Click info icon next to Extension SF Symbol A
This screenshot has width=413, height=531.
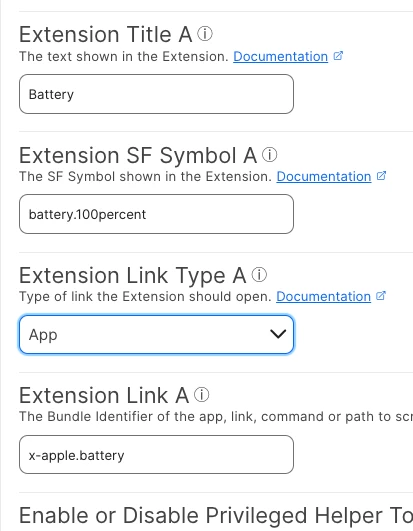tap(269, 155)
